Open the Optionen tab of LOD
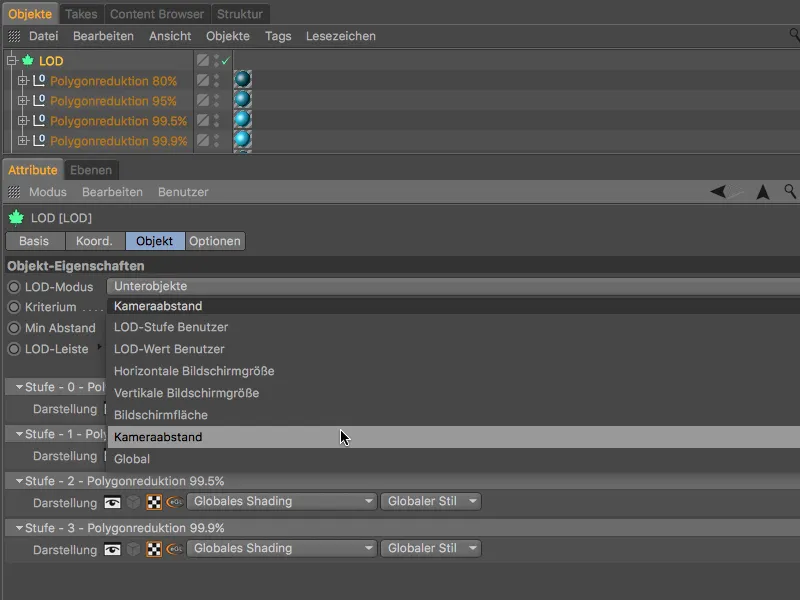The height and width of the screenshot is (600, 800). 215,241
